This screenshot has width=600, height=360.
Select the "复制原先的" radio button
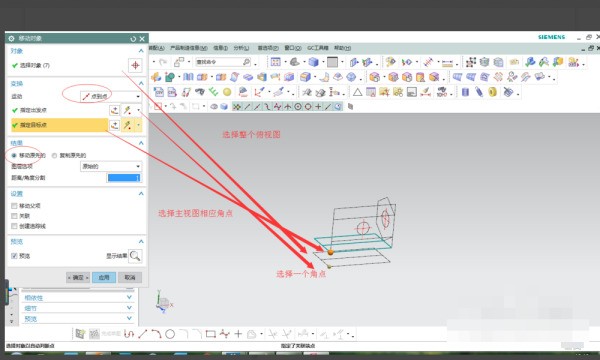point(54,155)
